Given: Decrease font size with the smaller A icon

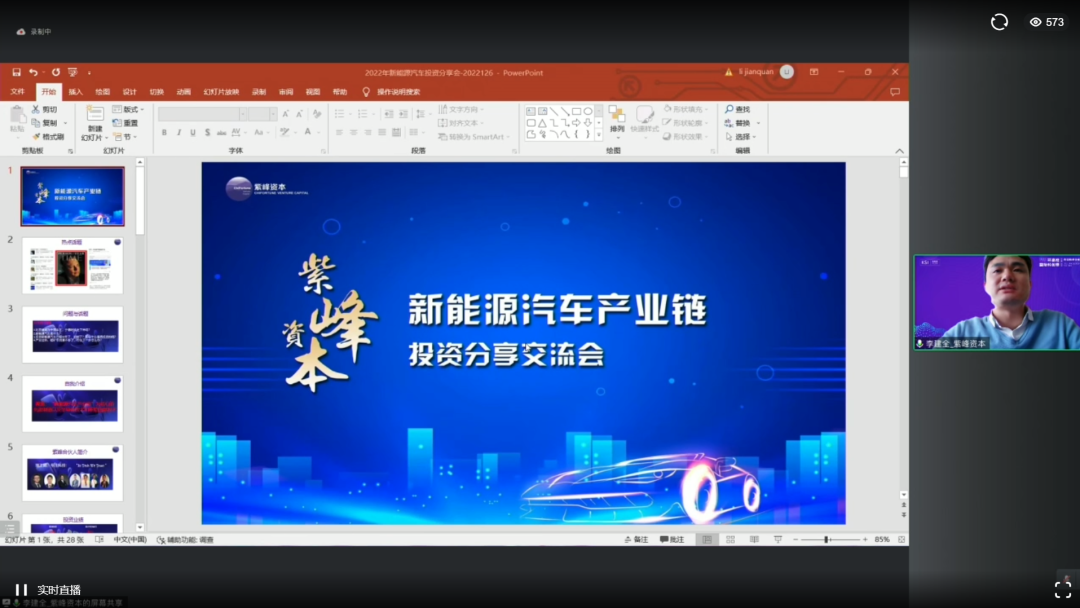Looking at the screenshot, I should click(299, 114).
